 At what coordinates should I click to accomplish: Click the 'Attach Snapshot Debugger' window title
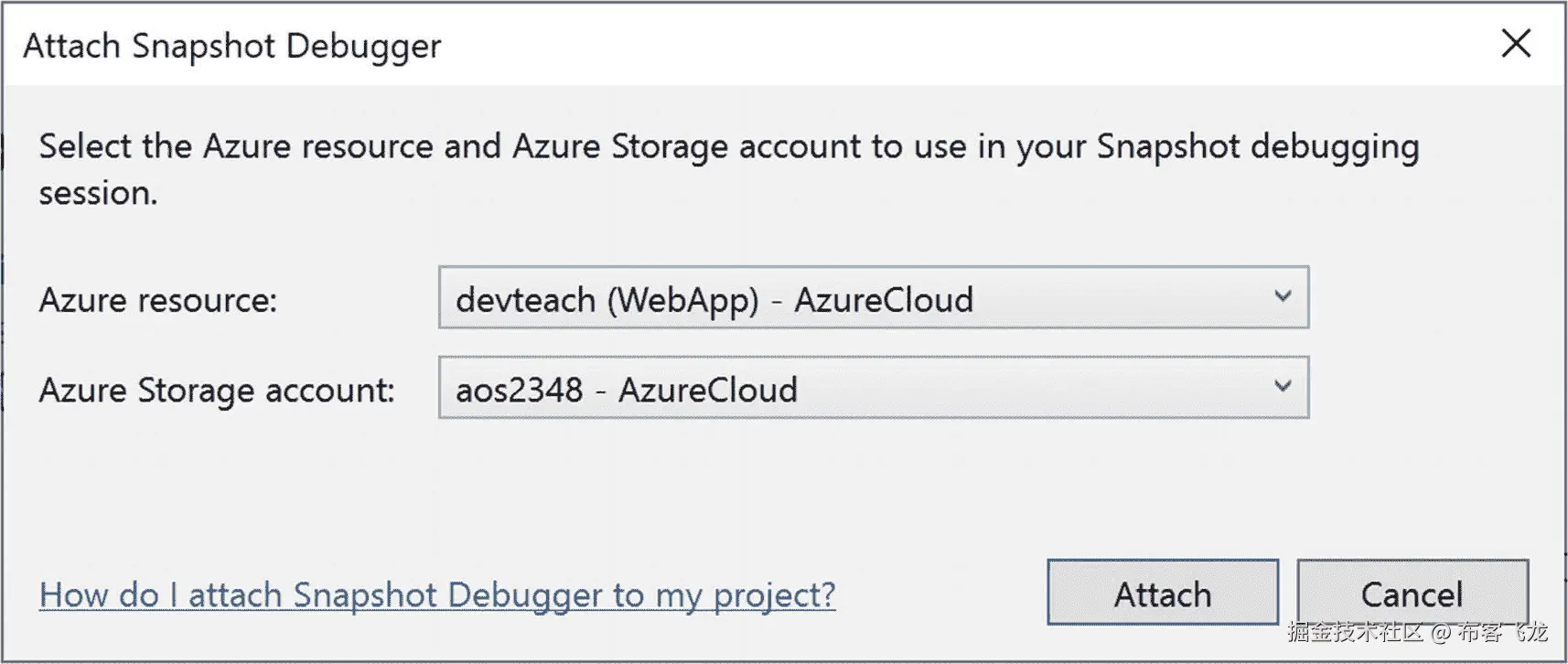(231, 46)
